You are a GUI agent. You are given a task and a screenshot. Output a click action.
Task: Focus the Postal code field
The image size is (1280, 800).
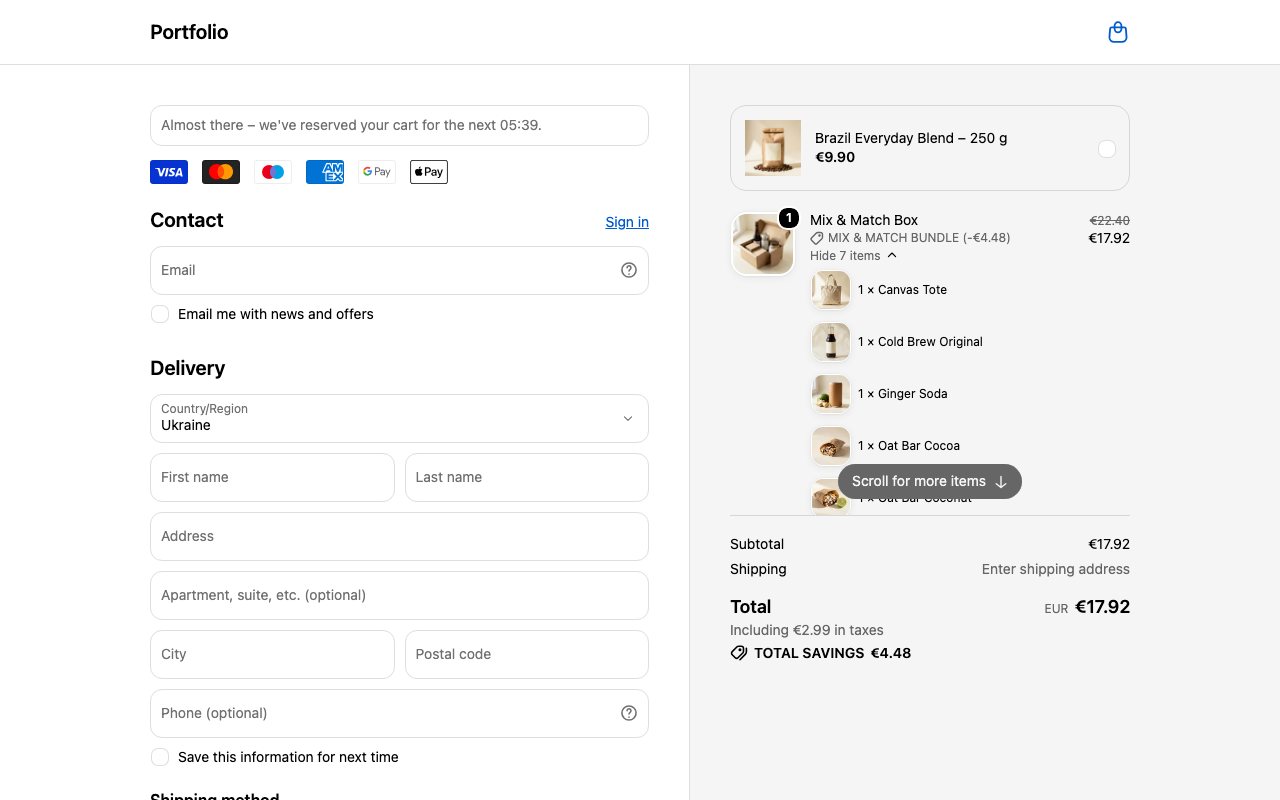(527, 654)
